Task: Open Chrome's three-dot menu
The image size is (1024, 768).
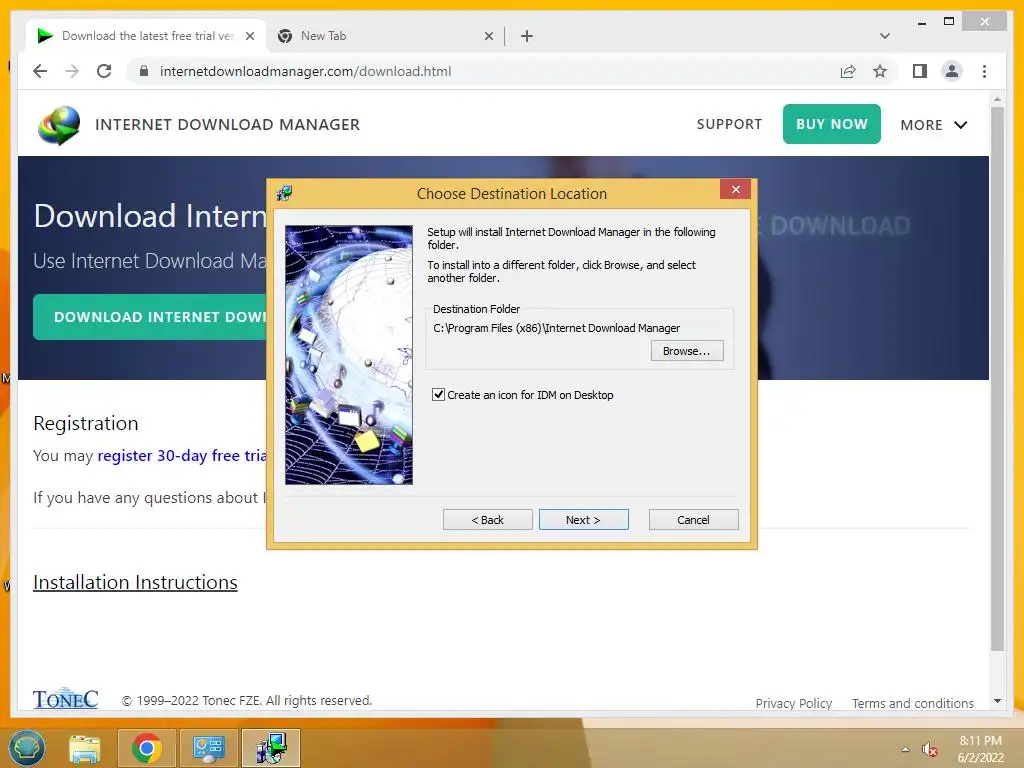Action: click(984, 71)
